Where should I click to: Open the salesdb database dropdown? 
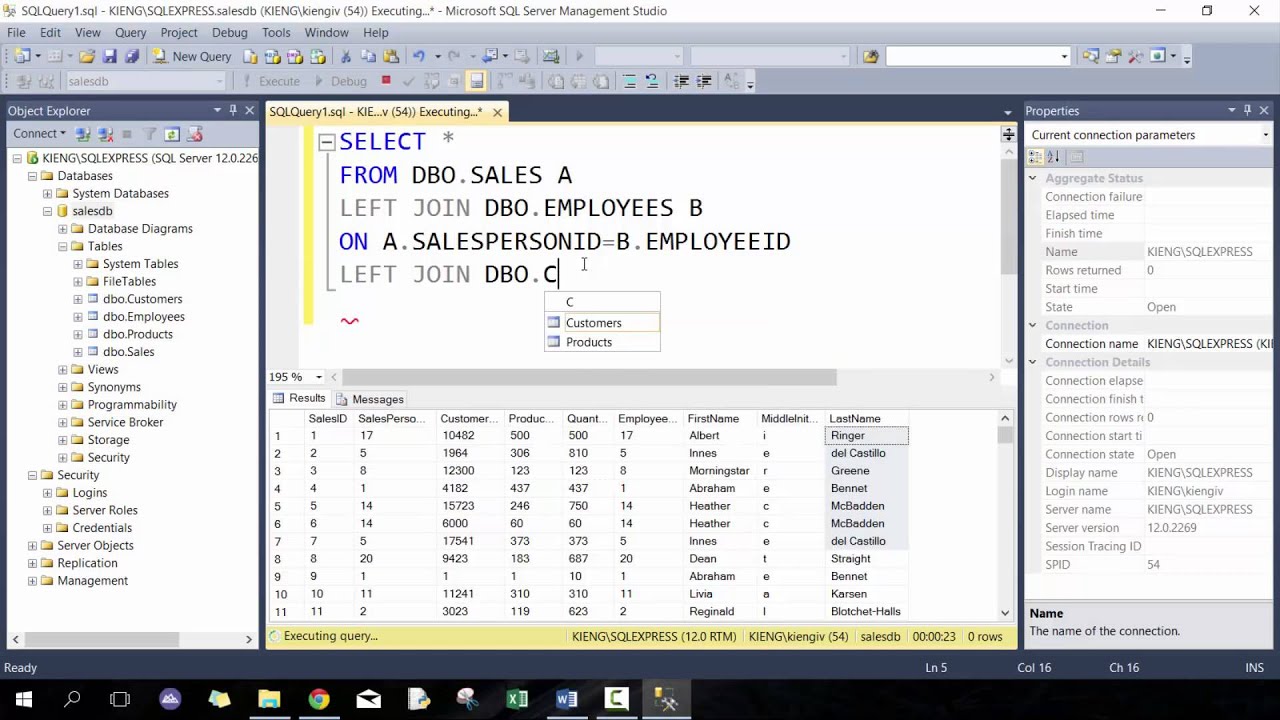(x=219, y=82)
